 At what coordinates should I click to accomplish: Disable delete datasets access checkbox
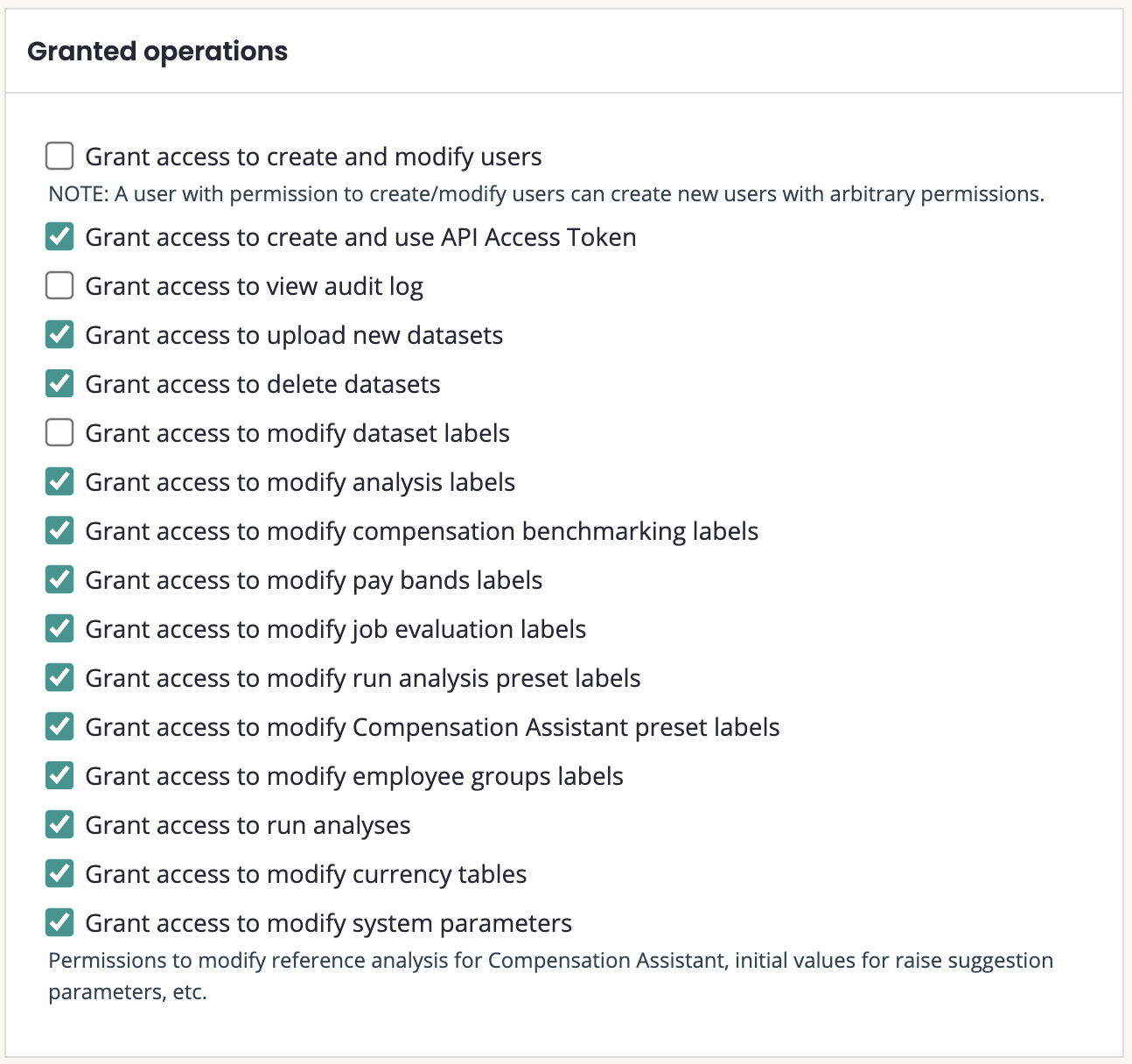59,384
